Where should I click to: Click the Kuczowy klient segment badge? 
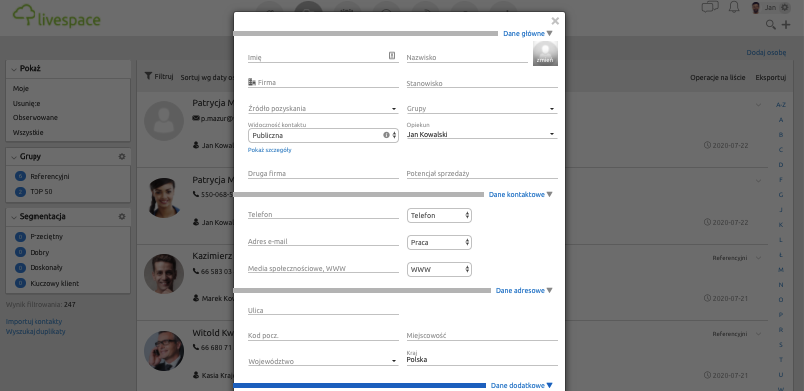(x=21, y=283)
